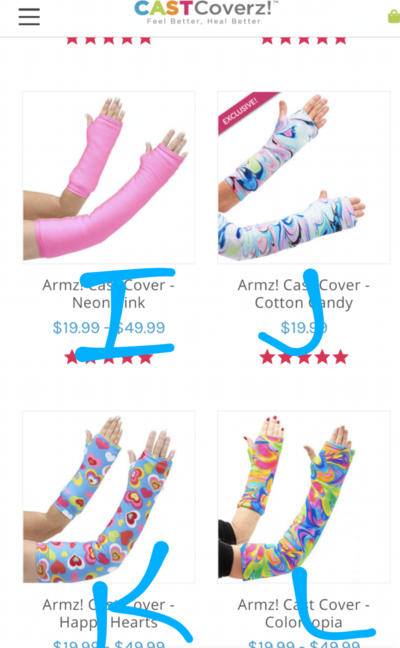
Task: Click the Armz! Cast Cover - Cotton Candy title
Action: tap(304, 294)
